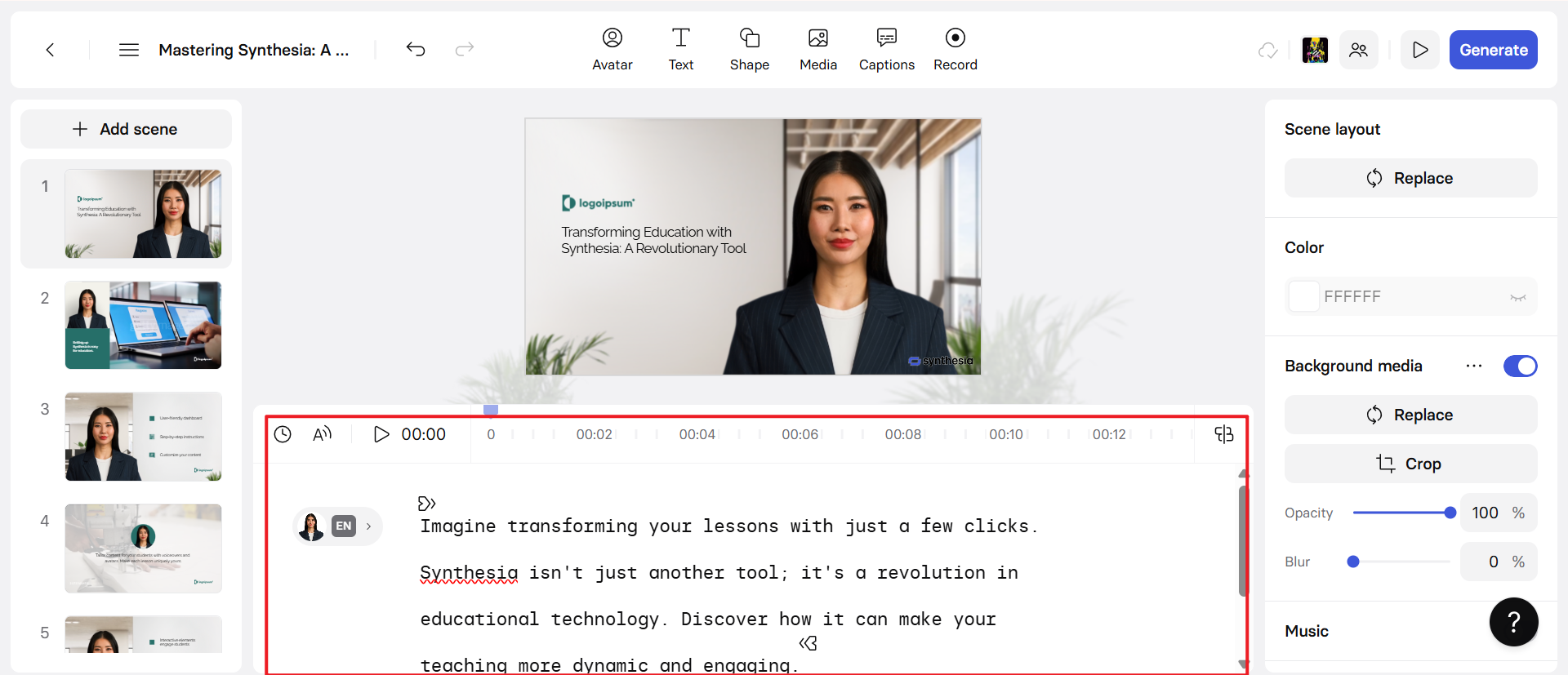Start the Record tool
1568x675 pixels.
[955, 49]
